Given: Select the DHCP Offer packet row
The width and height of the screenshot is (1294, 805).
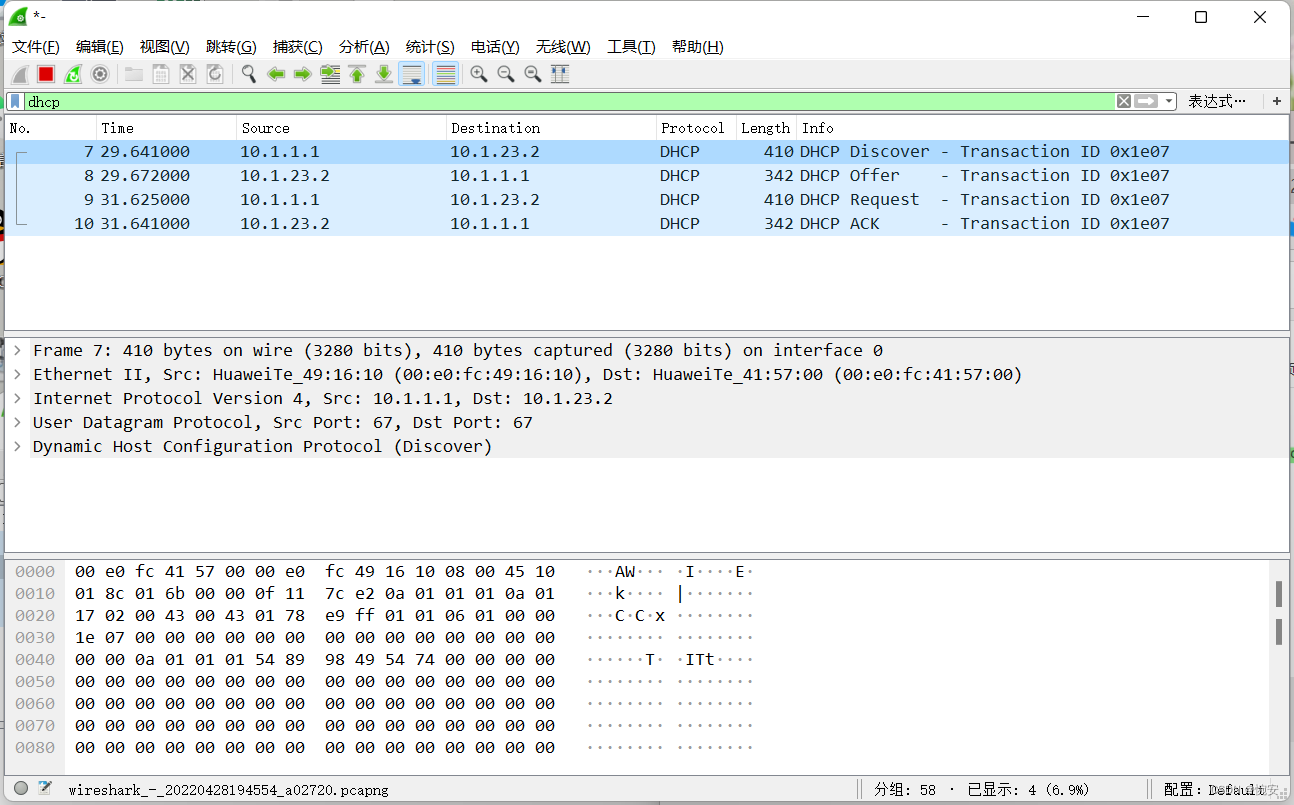Looking at the screenshot, I should tap(647, 176).
